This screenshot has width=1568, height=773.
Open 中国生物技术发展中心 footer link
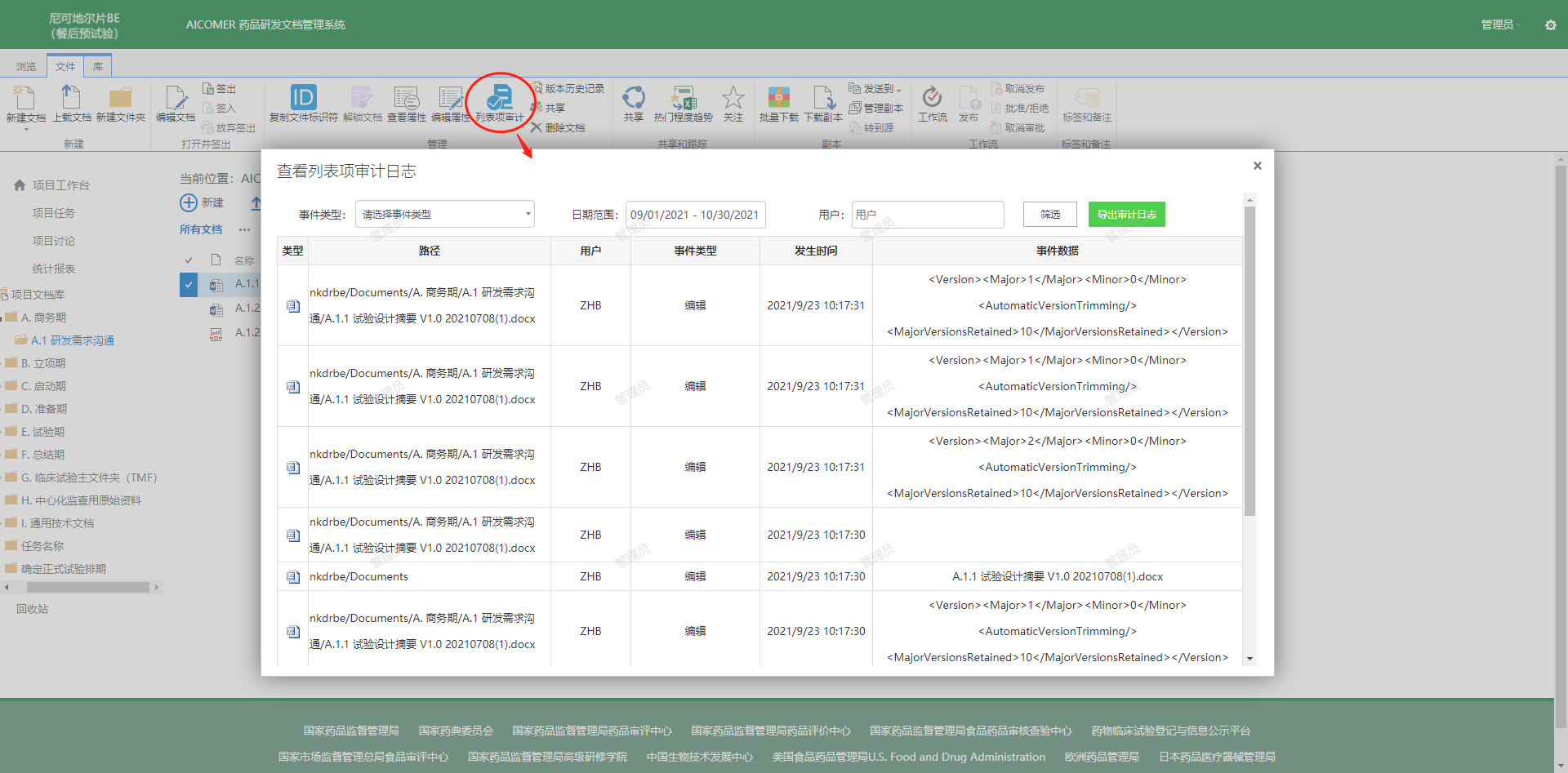[700, 757]
